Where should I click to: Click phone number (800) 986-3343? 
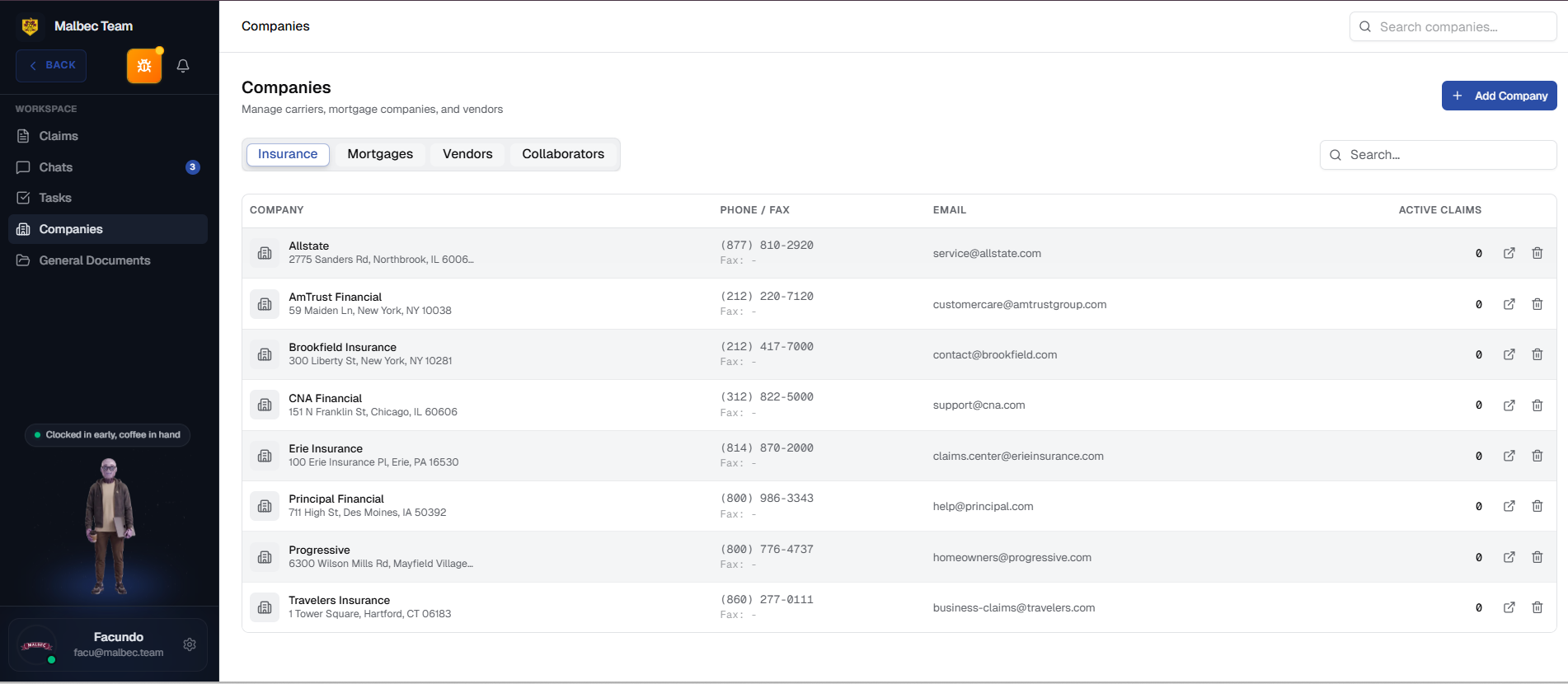(x=767, y=499)
